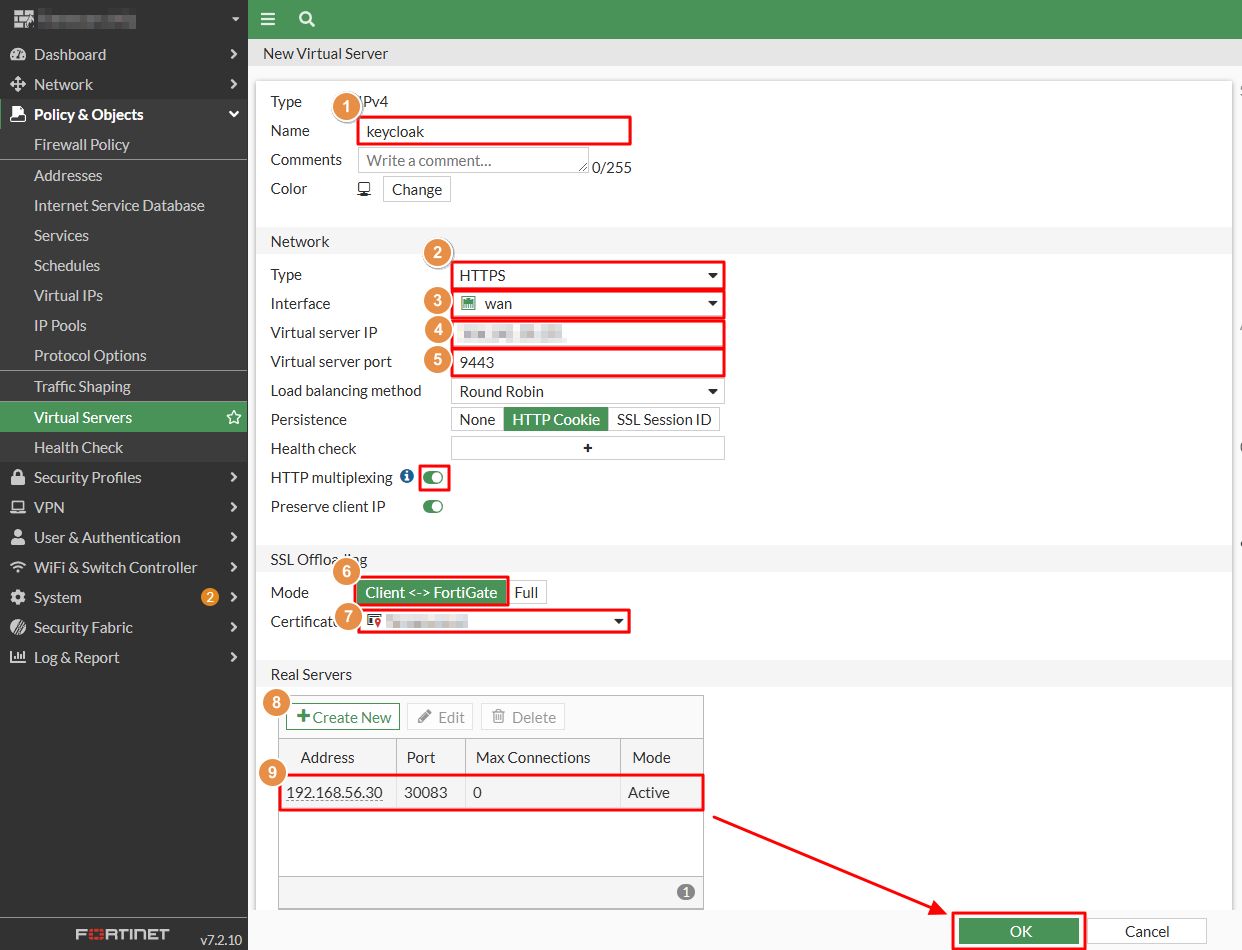Expand the Network menu chevron
The width and height of the screenshot is (1242, 950).
tap(233, 84)
